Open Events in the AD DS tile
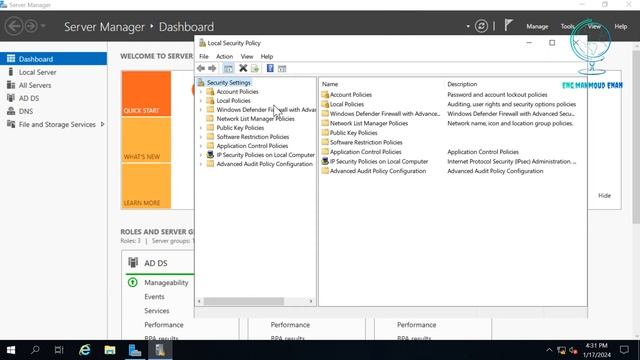Viewport: 640px width, 360px height. tap(154, 297)
